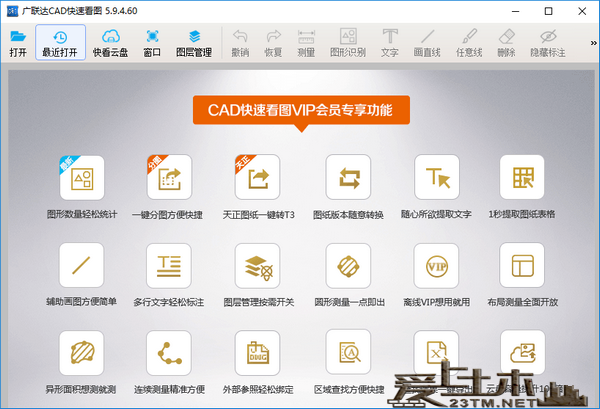Viewport: 600px width, 409px height.
Task: Click the 窗口 window toolbar icon
Action: (x=152, y=42)
